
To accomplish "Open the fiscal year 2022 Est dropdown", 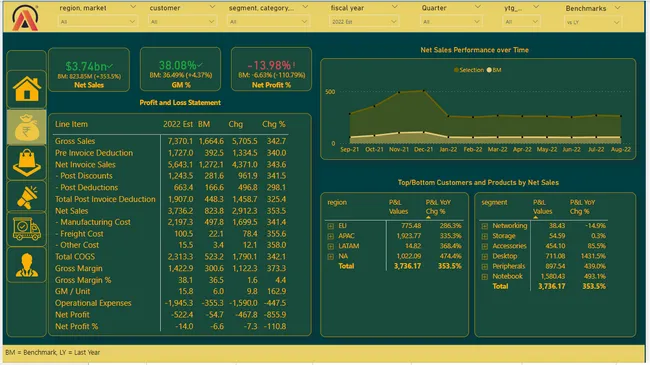I will 364,22.
